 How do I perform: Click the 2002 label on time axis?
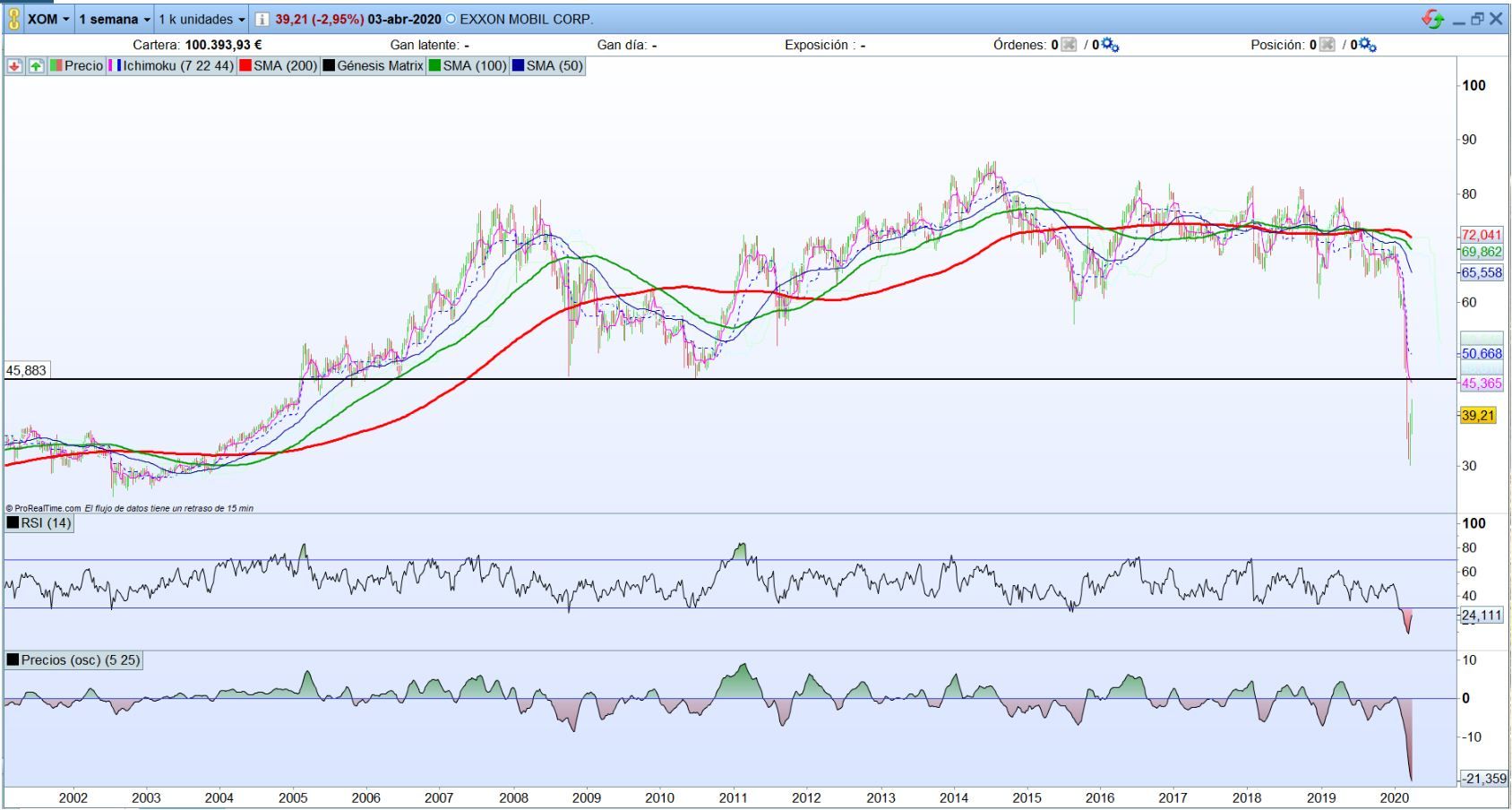click(73, 797)
